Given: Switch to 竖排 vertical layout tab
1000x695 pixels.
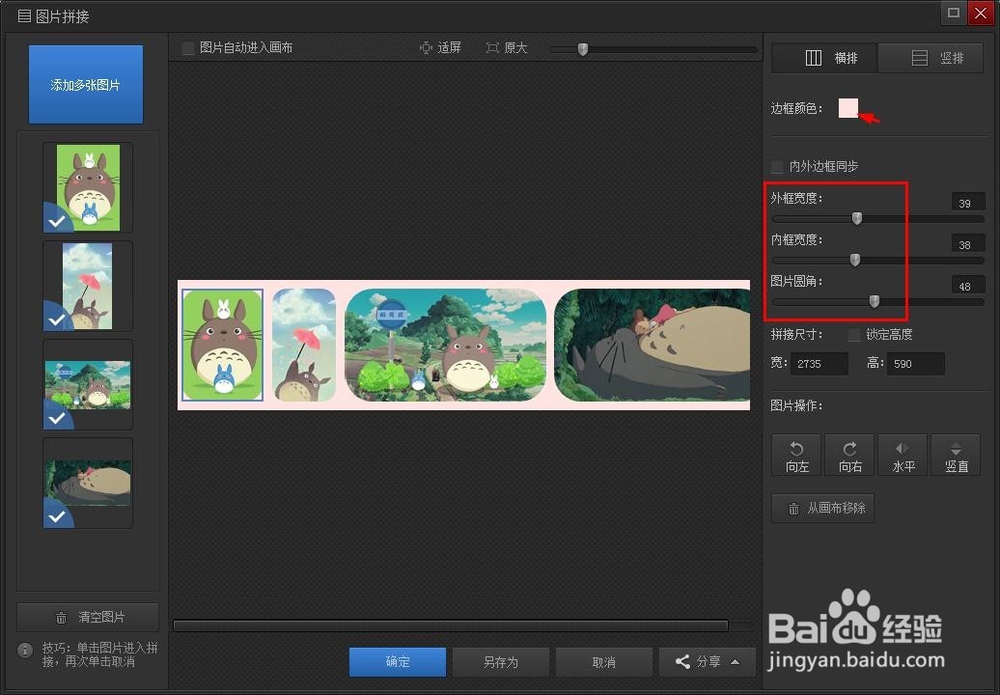Looking at the screenshot, I should click(930, 58).
